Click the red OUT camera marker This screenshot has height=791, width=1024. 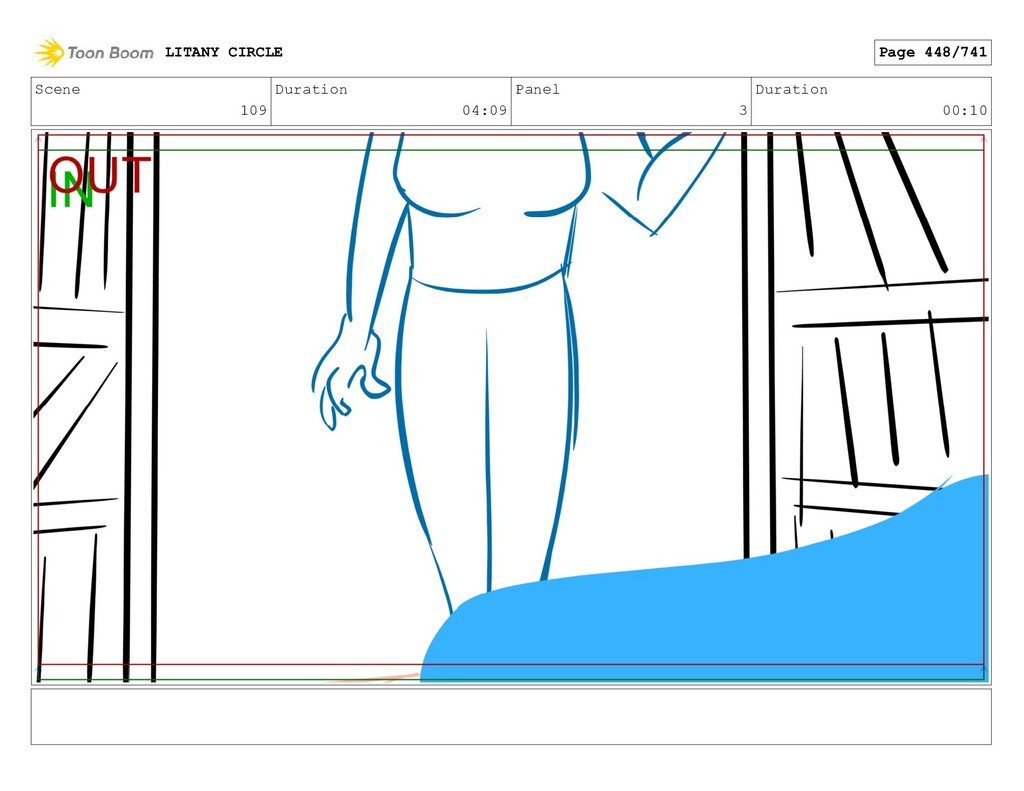tap(101, 174)
